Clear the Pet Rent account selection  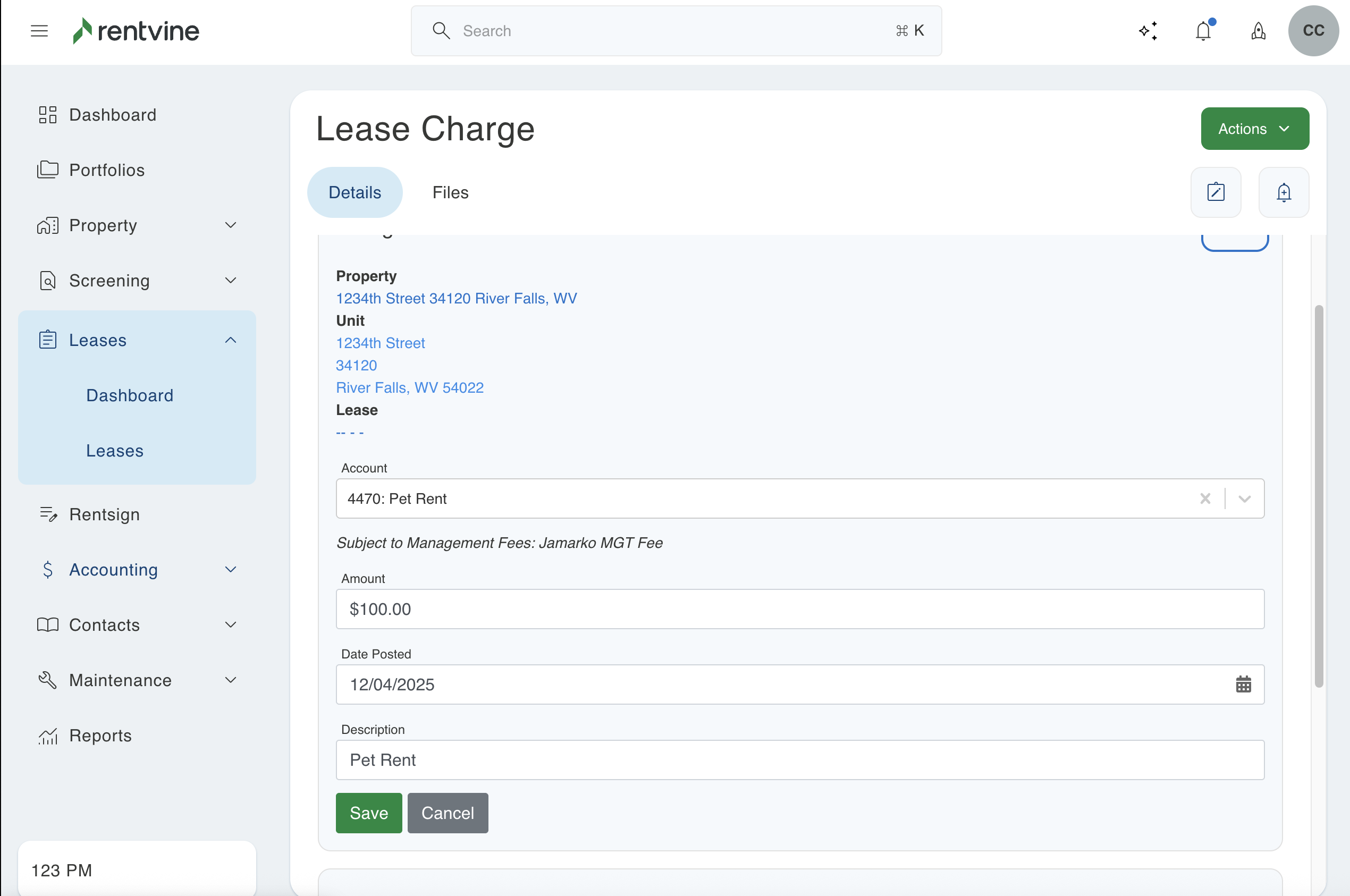click(1205, 498)
